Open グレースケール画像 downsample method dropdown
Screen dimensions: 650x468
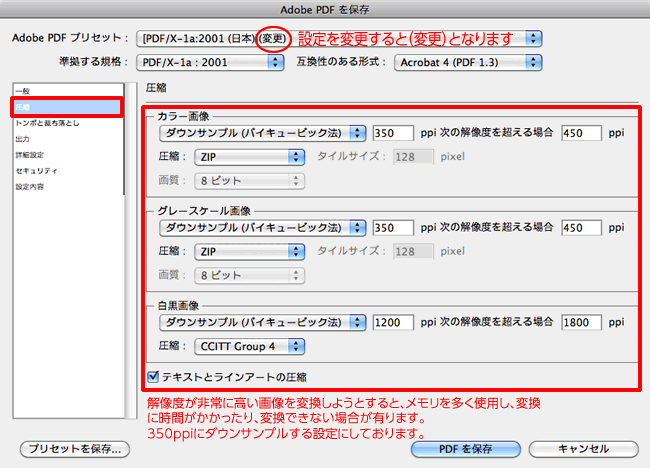coord(262,228)
